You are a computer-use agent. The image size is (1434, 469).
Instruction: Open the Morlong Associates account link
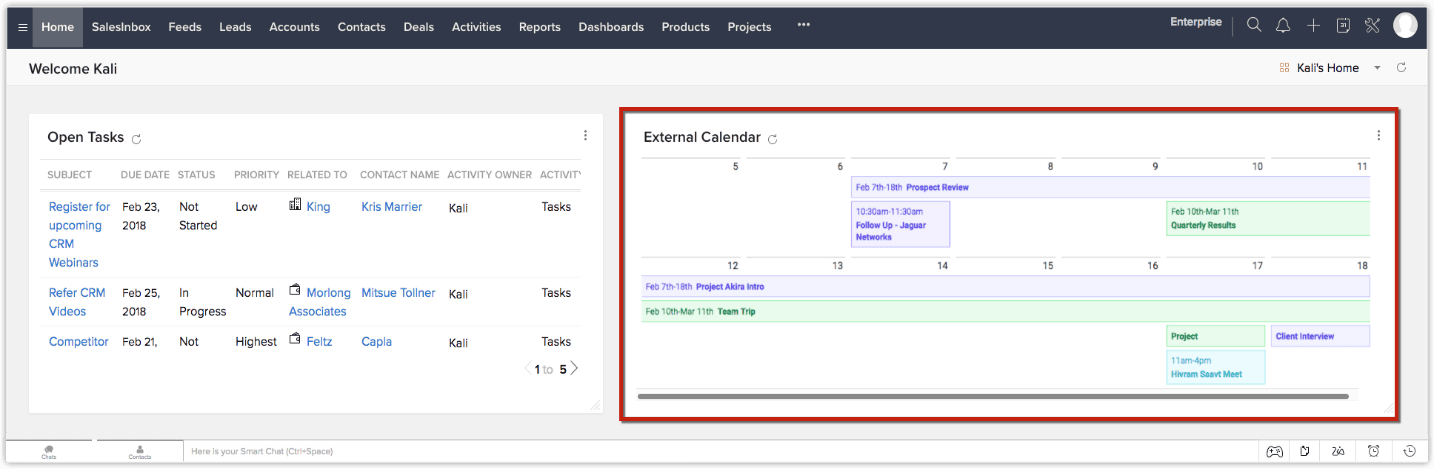320,302
